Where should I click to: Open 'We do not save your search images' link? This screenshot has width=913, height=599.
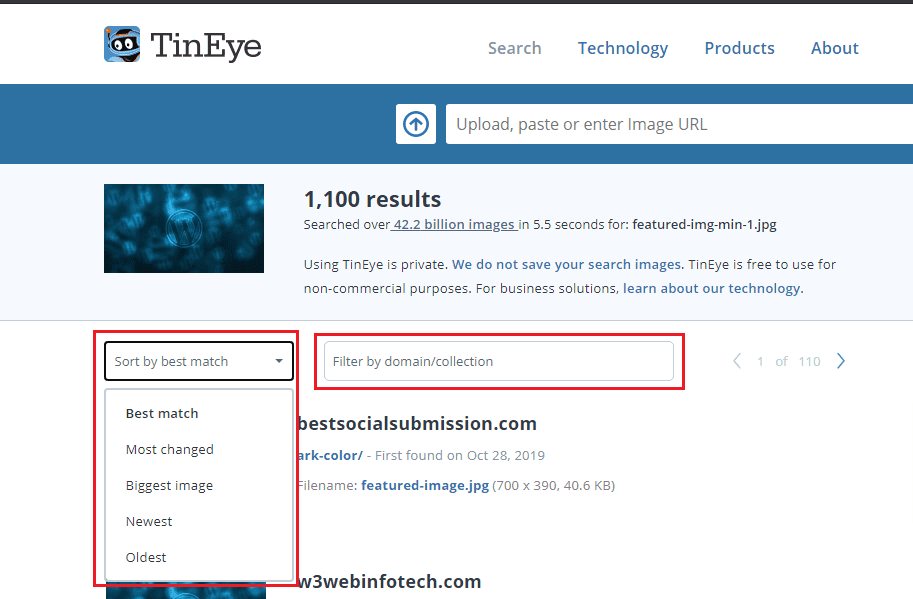(x=566, y=264)
